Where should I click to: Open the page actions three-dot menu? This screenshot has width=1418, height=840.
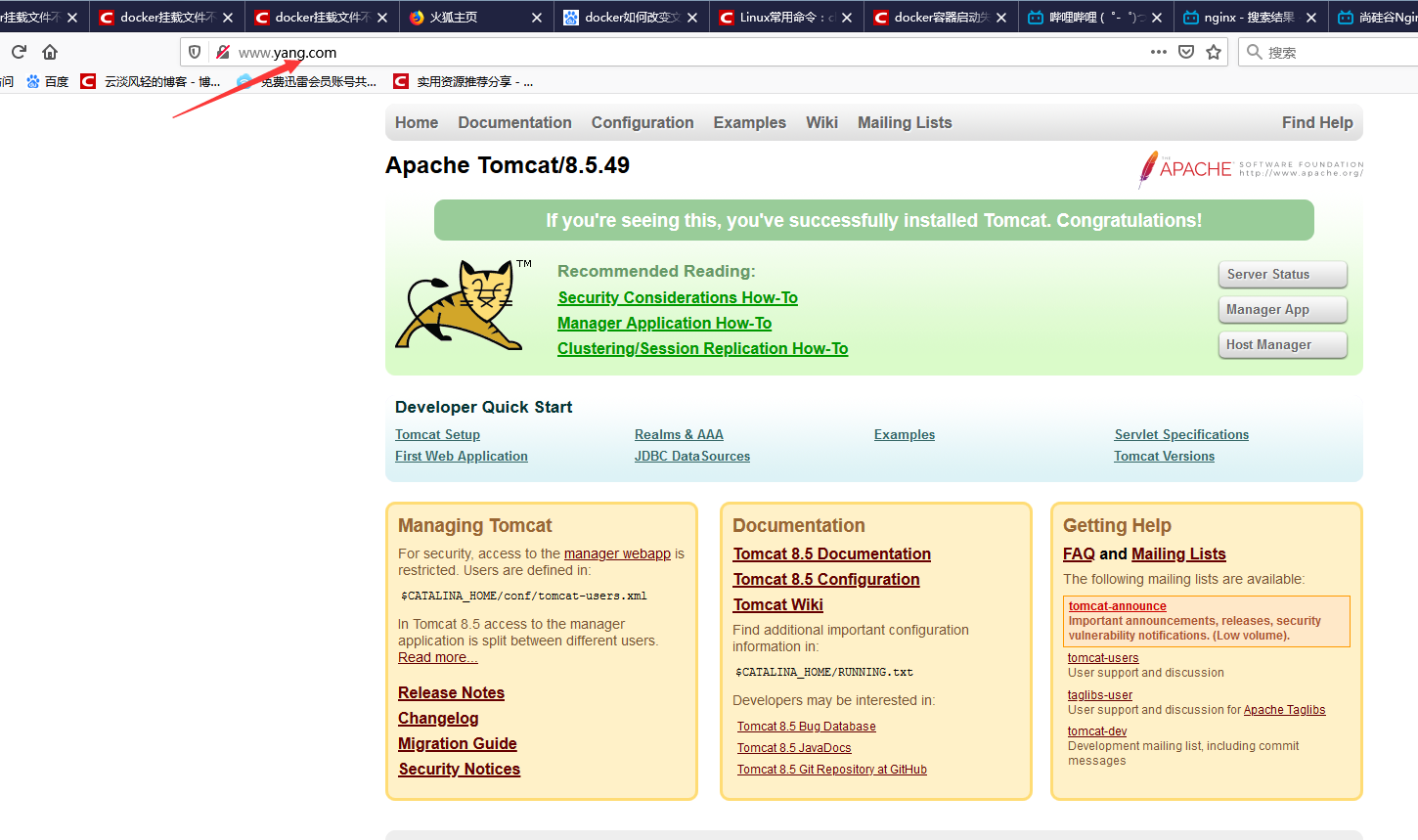tap(1159, 52)
